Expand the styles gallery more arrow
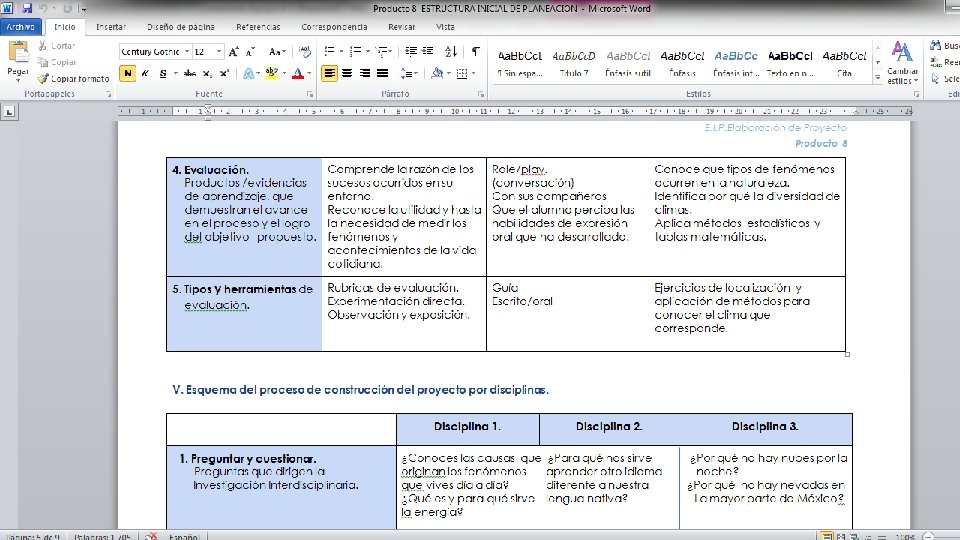The width and height of the screenshot is (960, 540). [x=877, y=77]
